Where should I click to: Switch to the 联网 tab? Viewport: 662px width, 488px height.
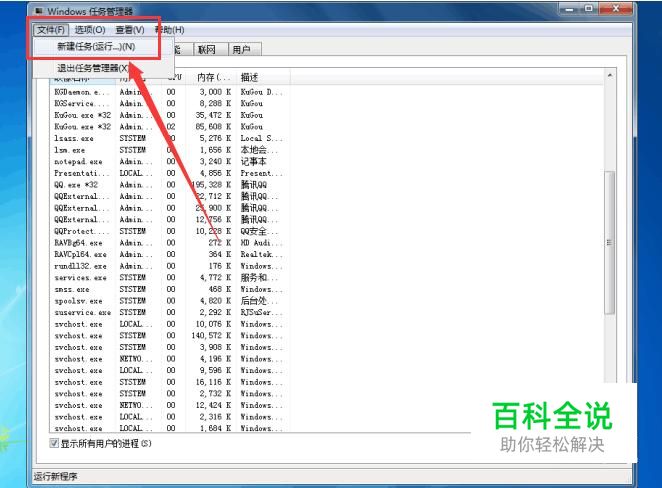(207, 50)
